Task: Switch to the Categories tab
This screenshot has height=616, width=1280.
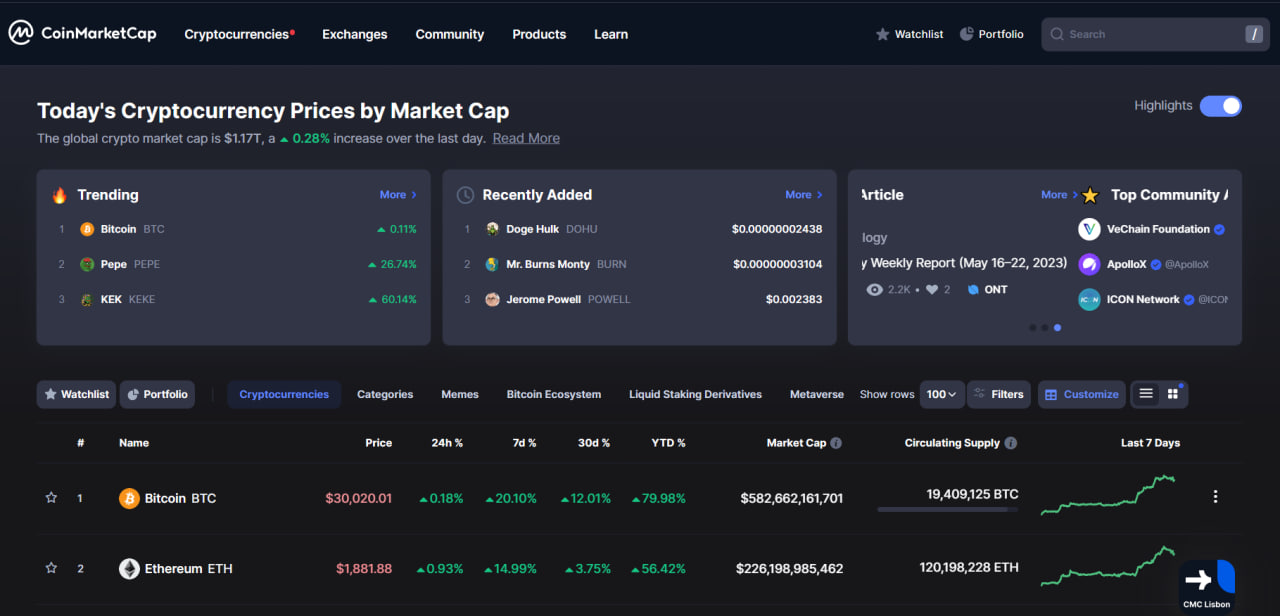Action: pyautogui.click(x=385, y=394)
